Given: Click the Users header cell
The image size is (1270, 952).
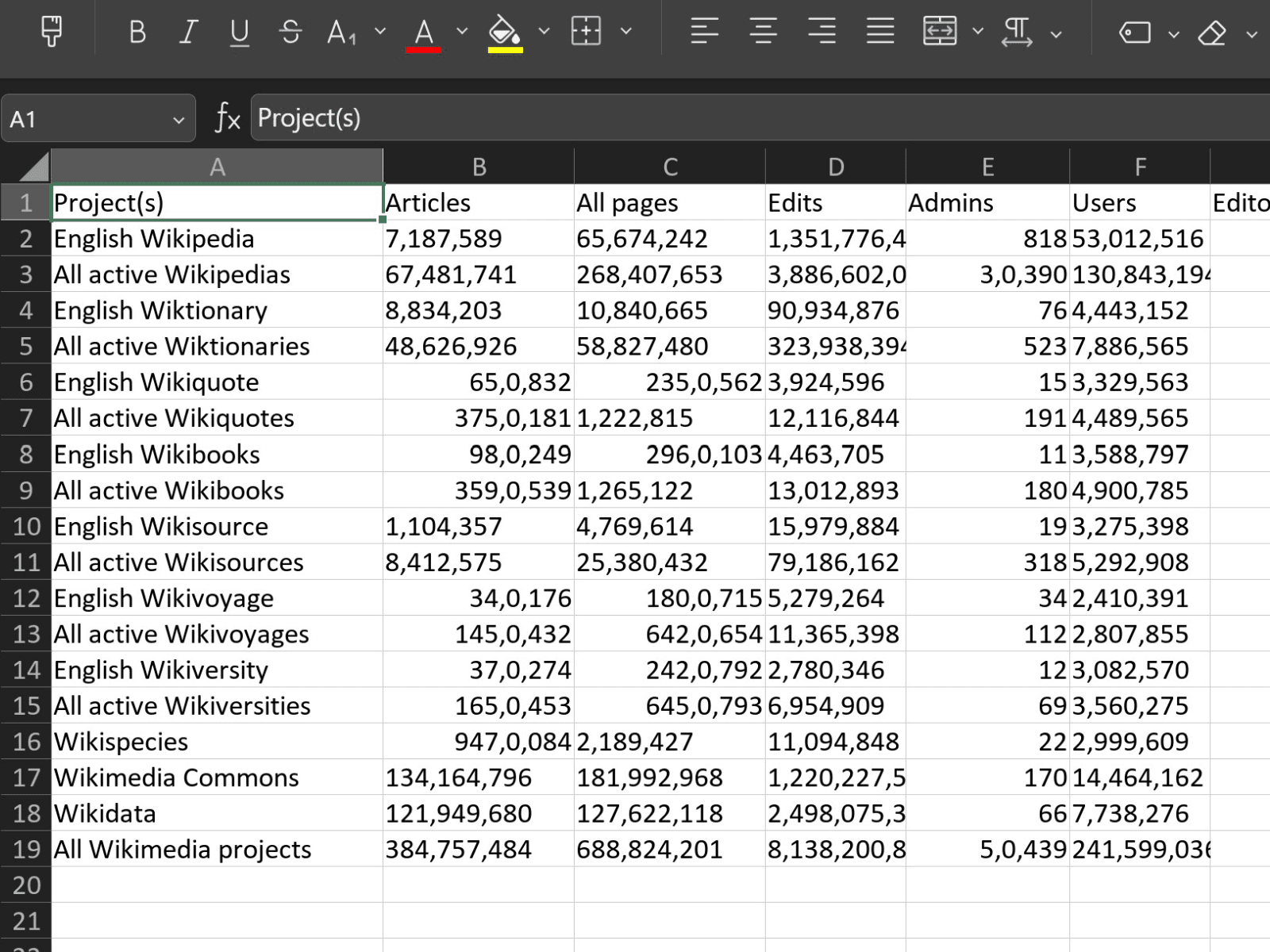Looking at the screenshot, I should (1140, 202).
